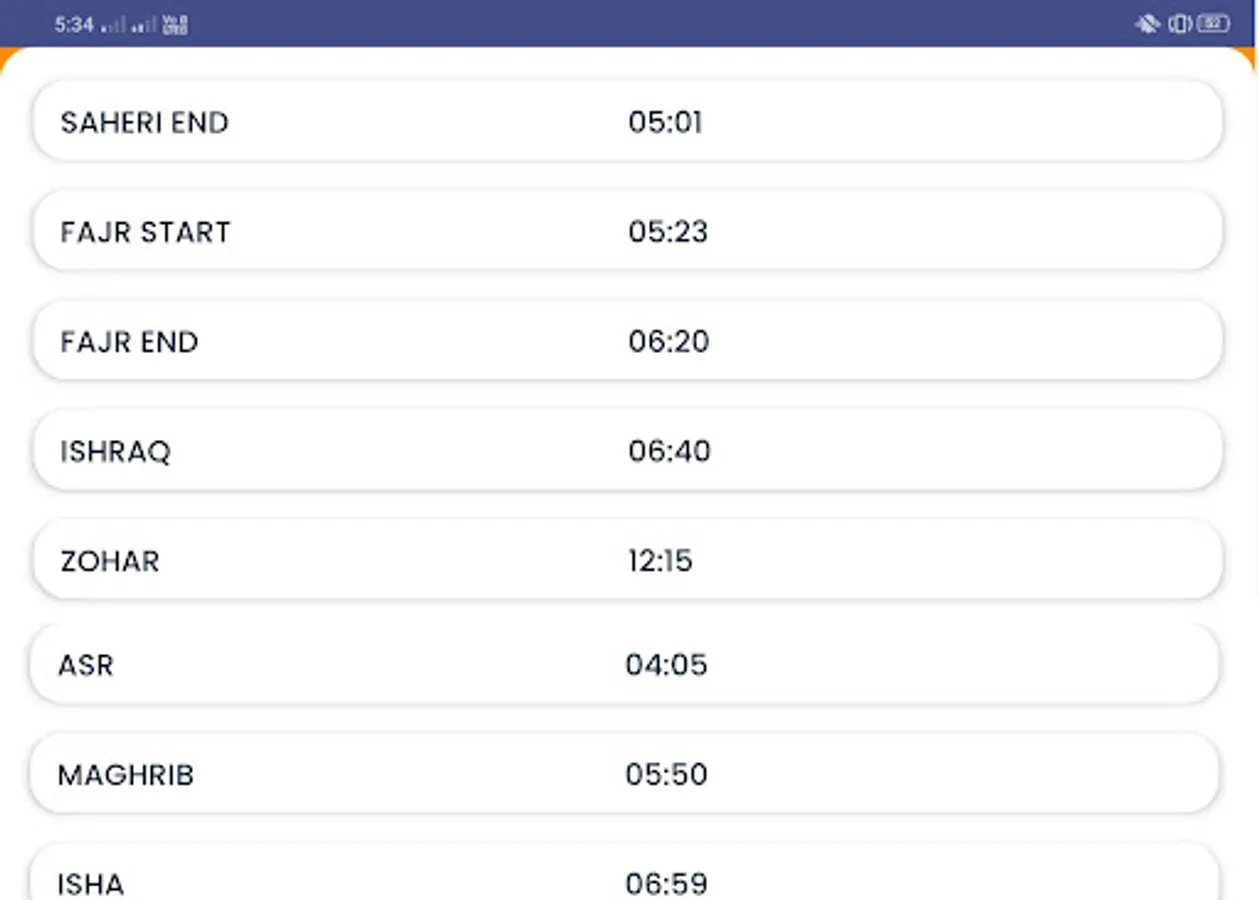
Task: Tap the 5:34 clock in status bar
Action: point(73,25)
